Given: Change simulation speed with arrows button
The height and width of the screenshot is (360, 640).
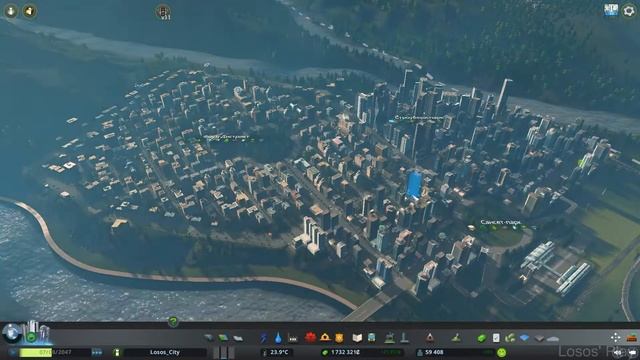Looking at the screenshot, I should coord(97,352).
